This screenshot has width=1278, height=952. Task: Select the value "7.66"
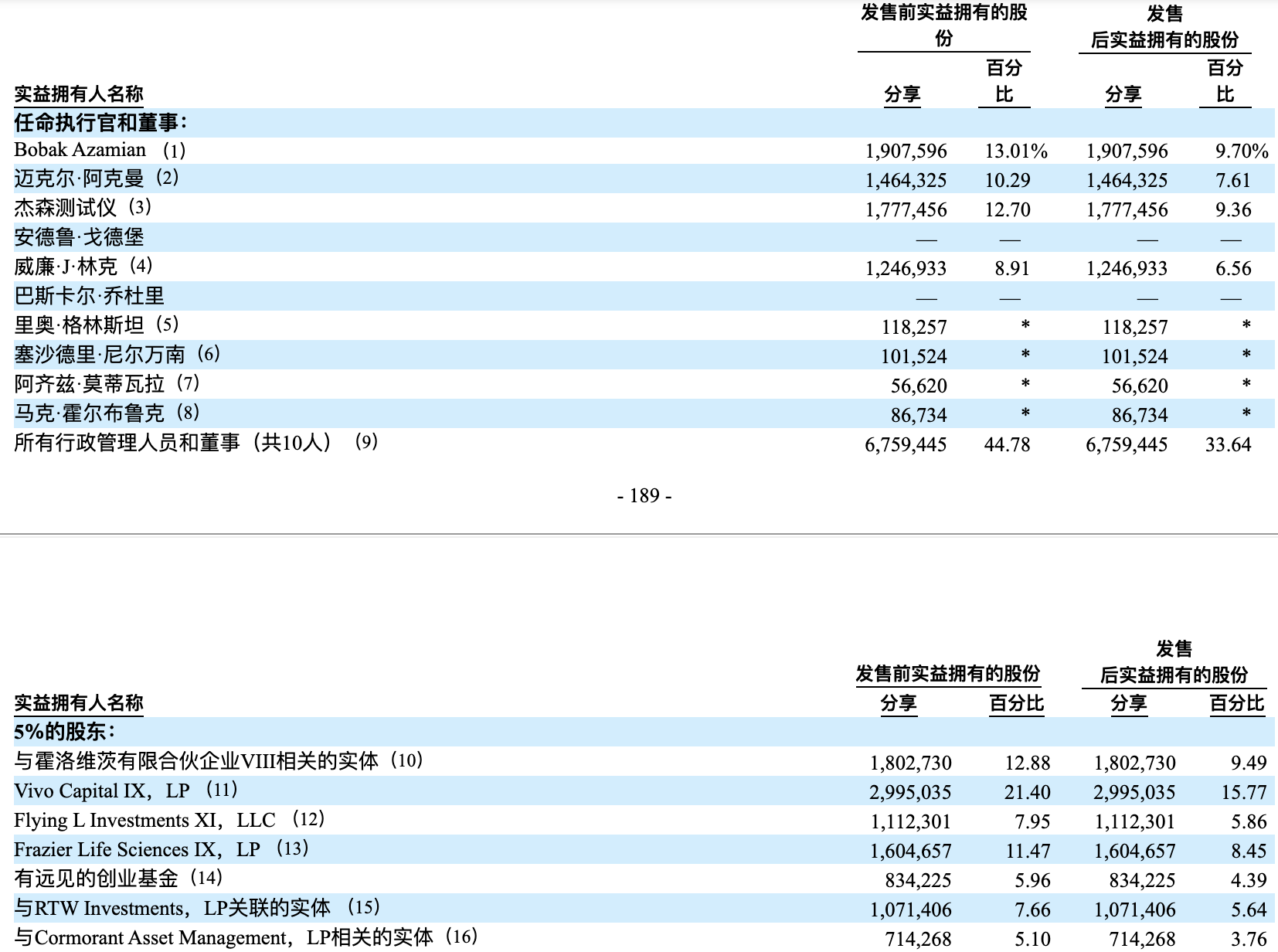tap(1032, 910)
